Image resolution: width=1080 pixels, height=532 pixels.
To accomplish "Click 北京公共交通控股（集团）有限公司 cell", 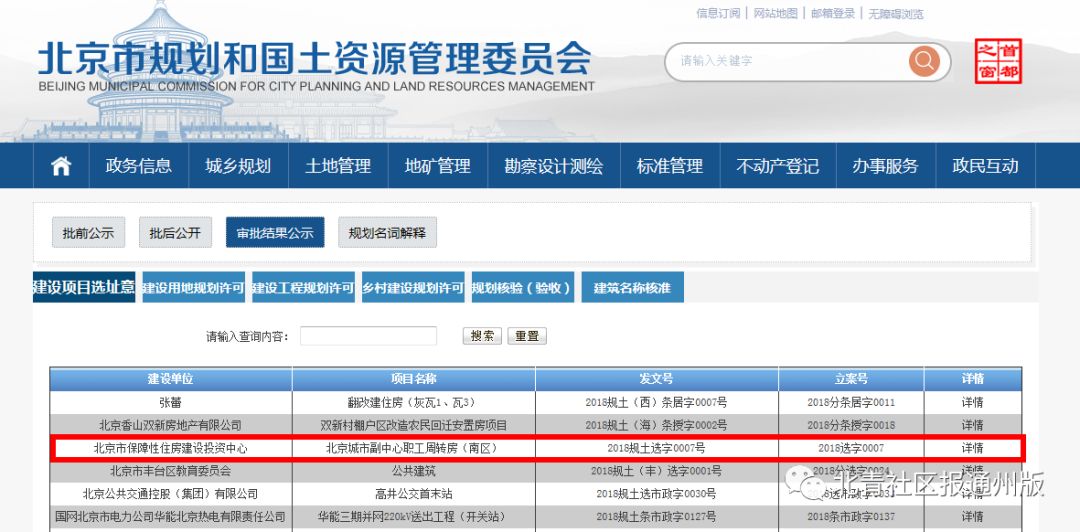I will click(x=171, y=494).
